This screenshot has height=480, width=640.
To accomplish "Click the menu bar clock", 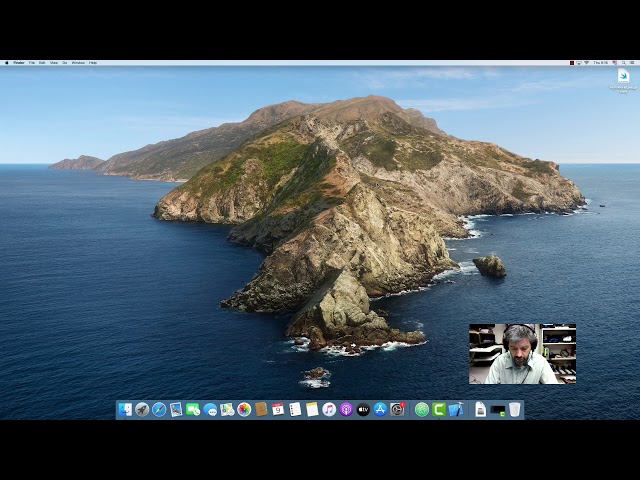I will pyautogui.click(x=600, y=63).
